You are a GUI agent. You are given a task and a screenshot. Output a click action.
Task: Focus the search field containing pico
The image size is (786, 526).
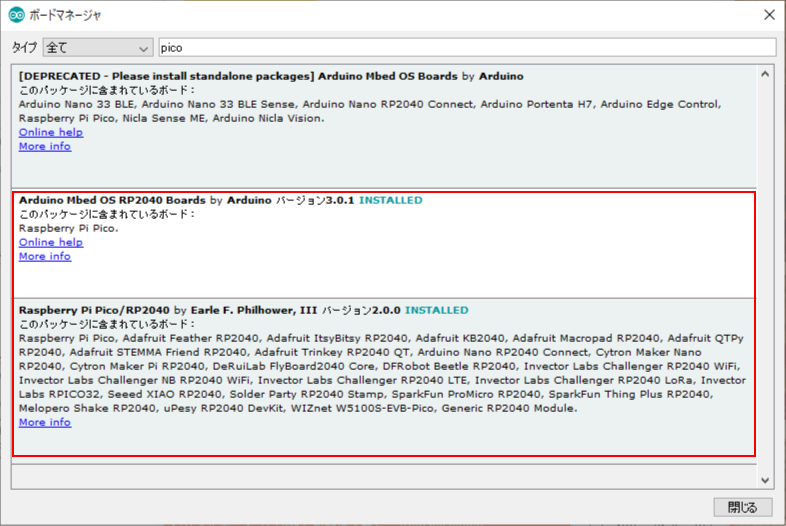click(x=467, y=48)
